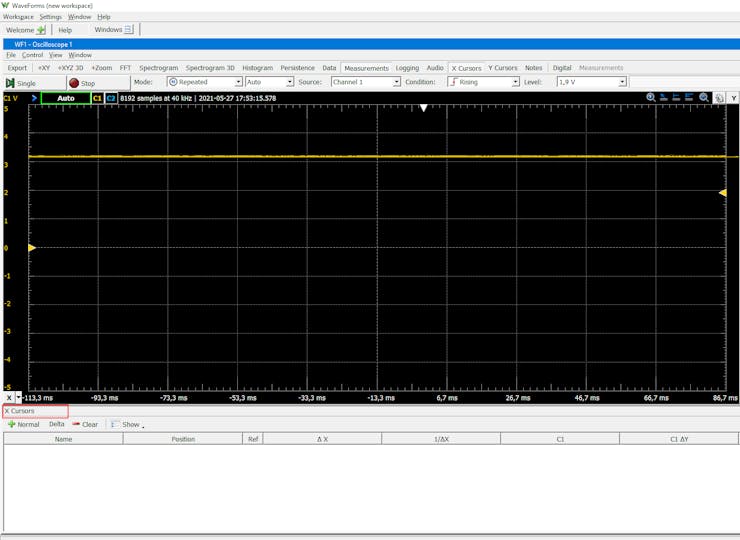The width and height of the screenshot is (740, 540).
Task: Open the Show options dropdown in cursors panel
Action: point(128,424)
